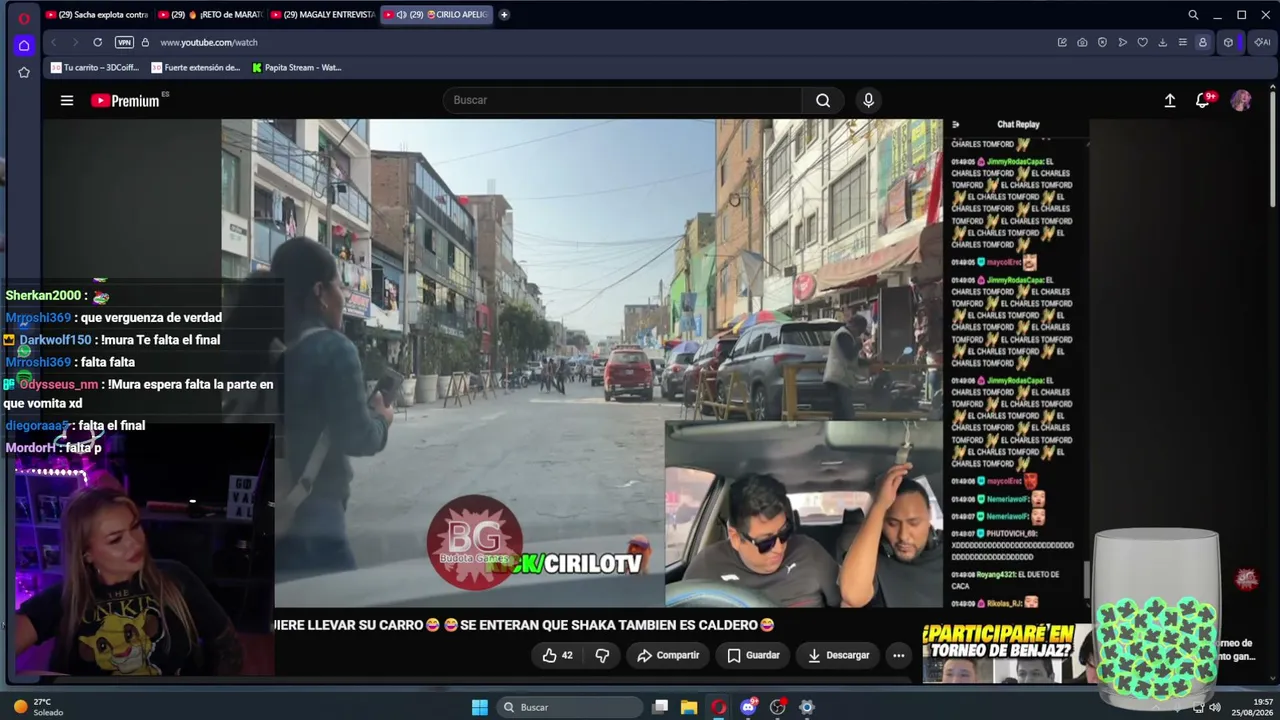Open Task View on taskbar
The width and height of the screenshot is (1280, 720).
(x=660, y=707)
